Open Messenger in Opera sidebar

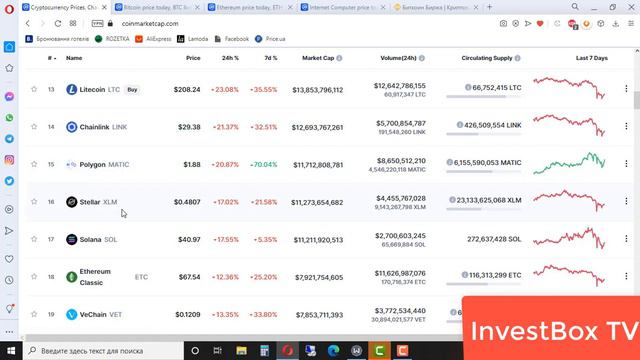click(x=9, y=96)
